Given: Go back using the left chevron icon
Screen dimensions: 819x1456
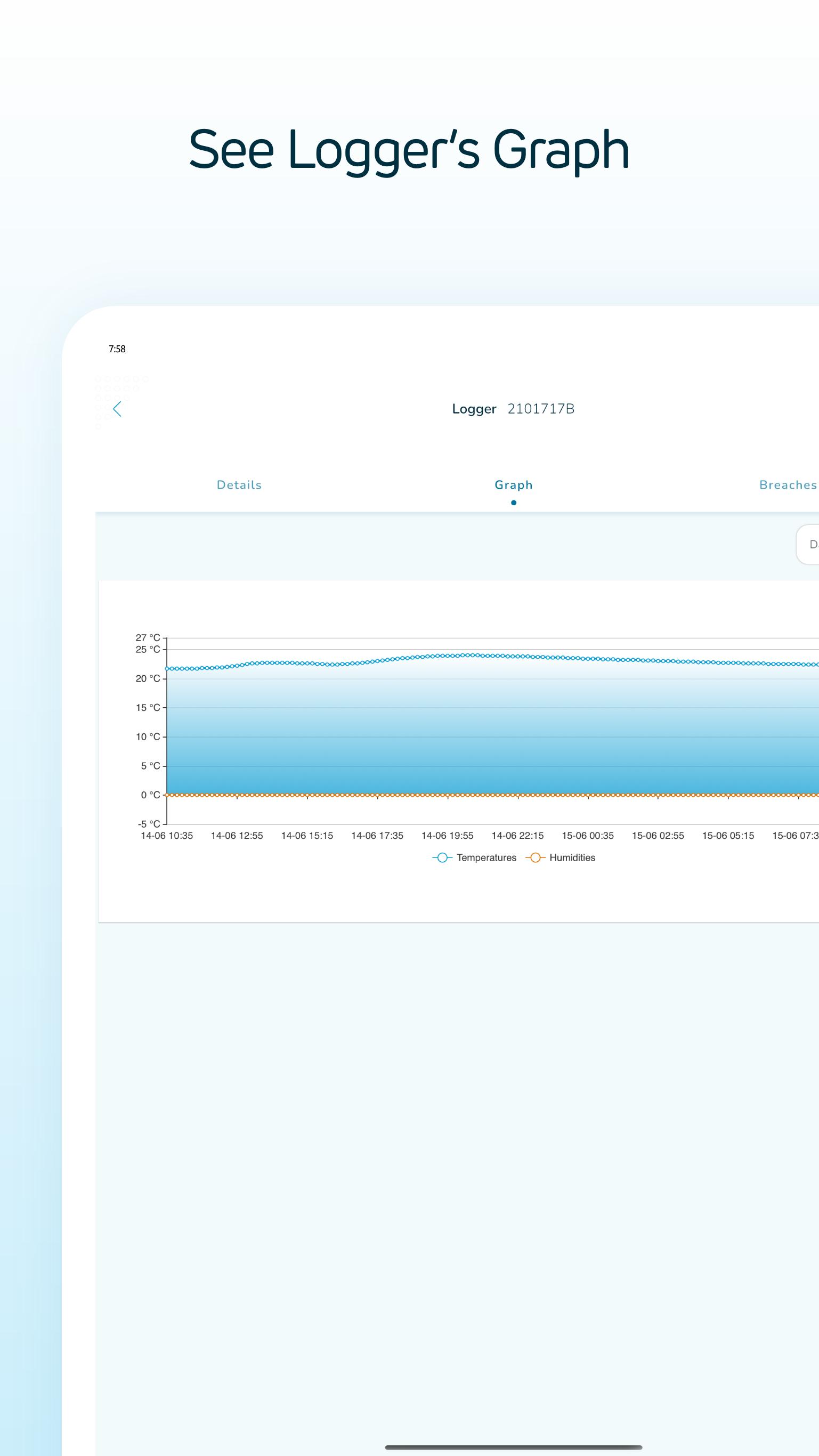Looking at the screenshot, I should tap(117, 409).
